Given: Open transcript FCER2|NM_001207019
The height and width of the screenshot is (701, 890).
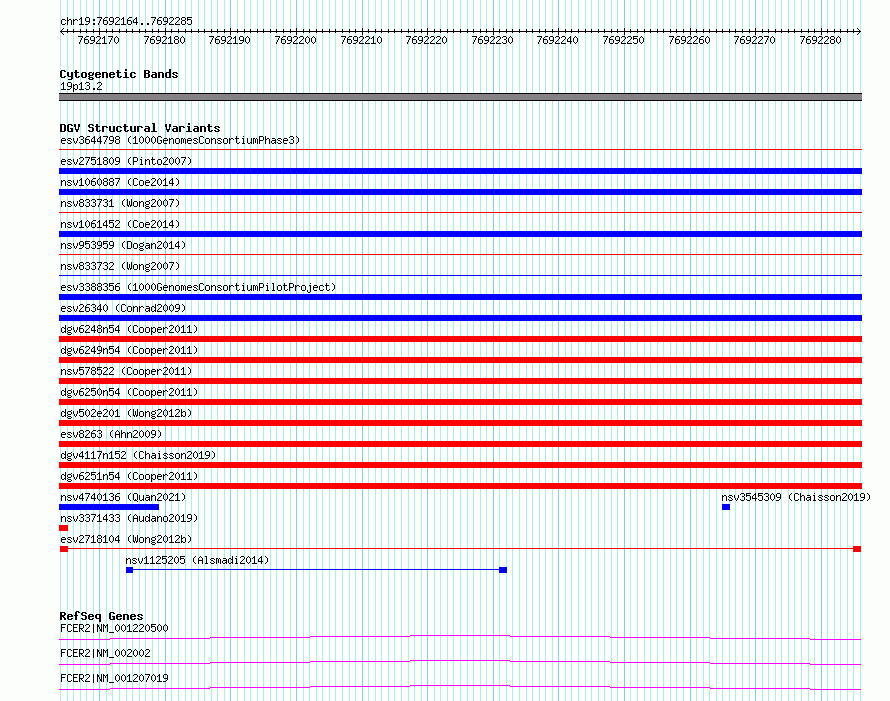Looking at the screenshot, I should pyautogui.click(x=114, y=678).
